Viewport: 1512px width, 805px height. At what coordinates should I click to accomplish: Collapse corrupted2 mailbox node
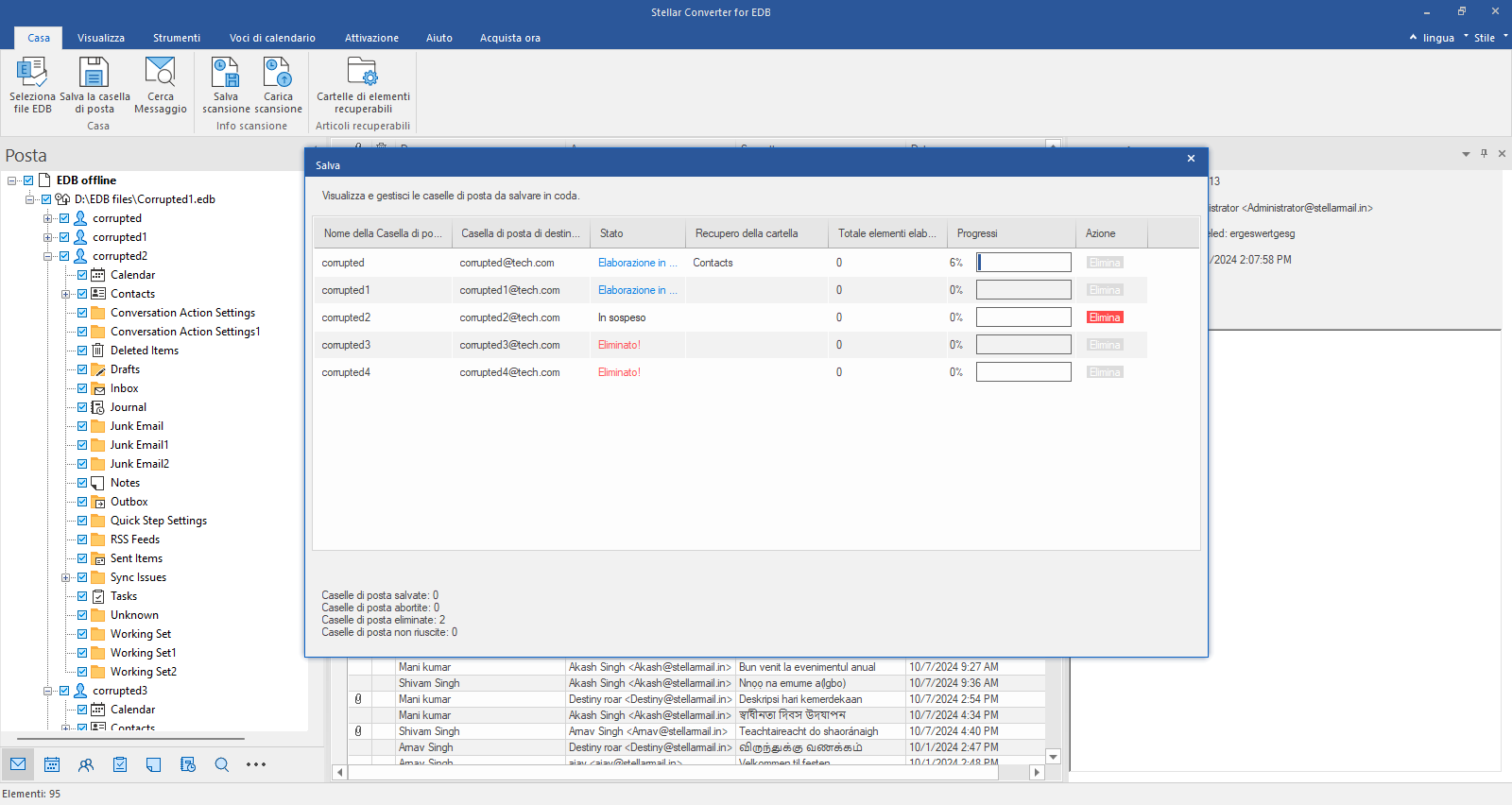coord(48,256)
